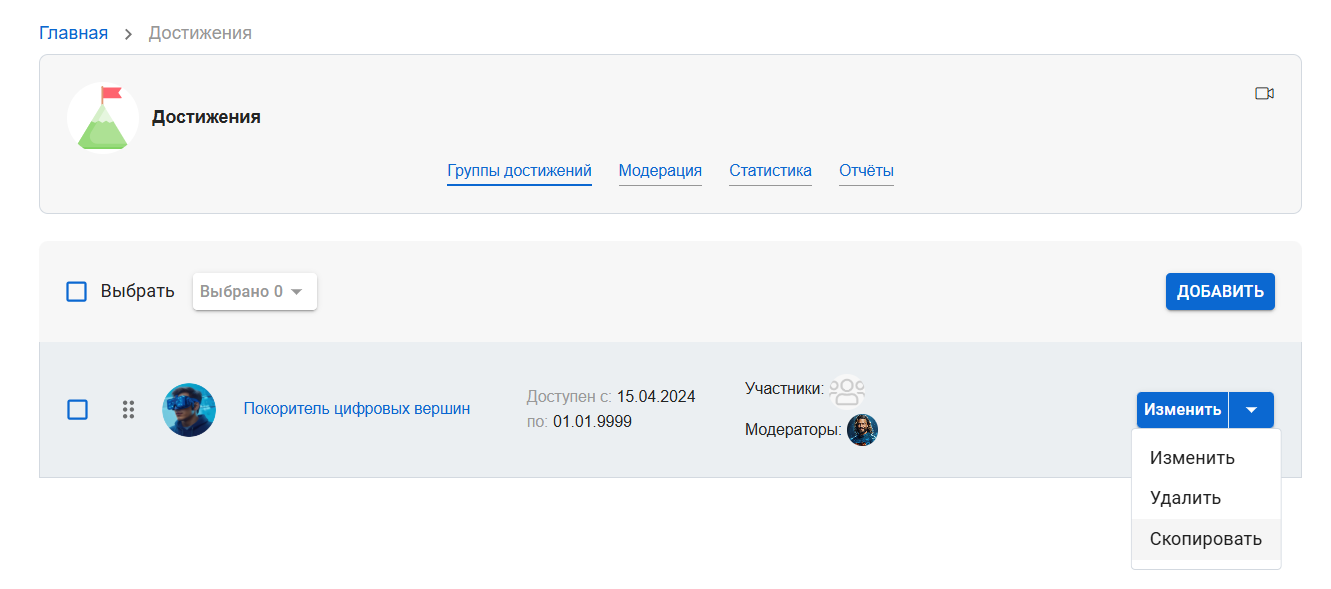
Task: Click the Выбрать label text
Action: coord(137,292)
